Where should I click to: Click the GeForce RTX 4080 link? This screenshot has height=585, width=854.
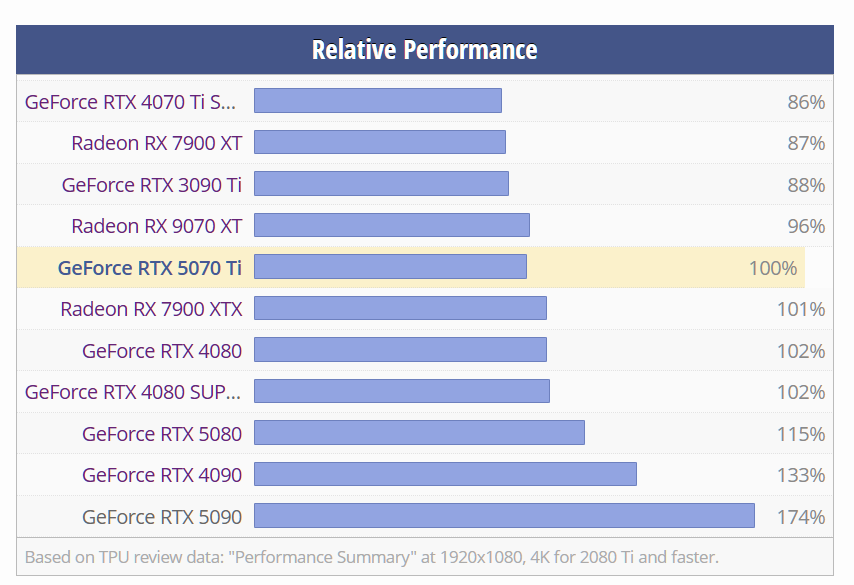(x=162, y=351)
